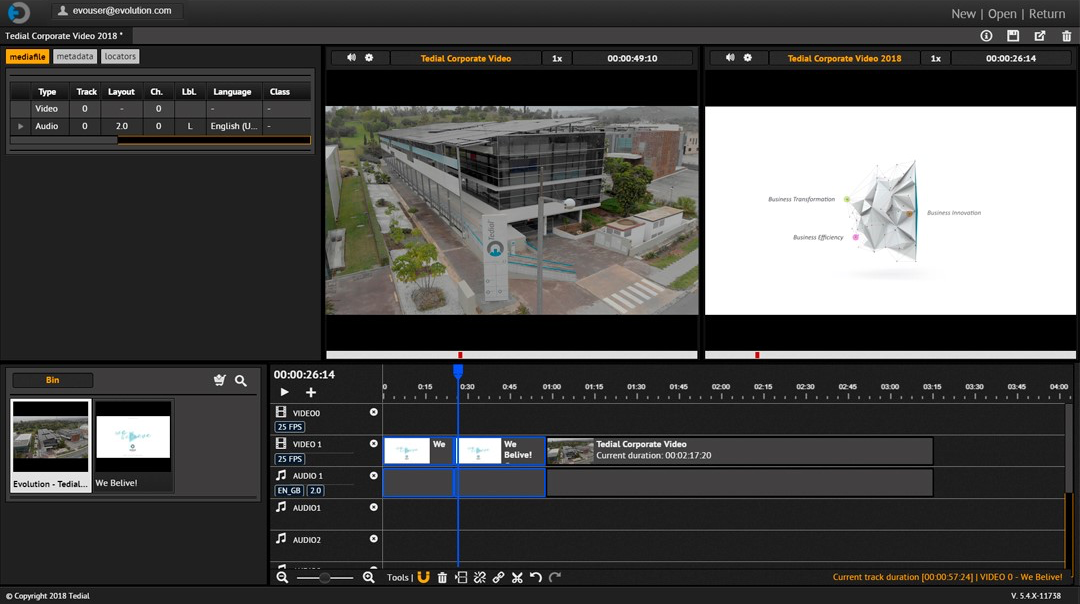Select the Evolution - Tedial... clip thumbnail
This screenshot has height=604, width=1080.
pos(51,446)
